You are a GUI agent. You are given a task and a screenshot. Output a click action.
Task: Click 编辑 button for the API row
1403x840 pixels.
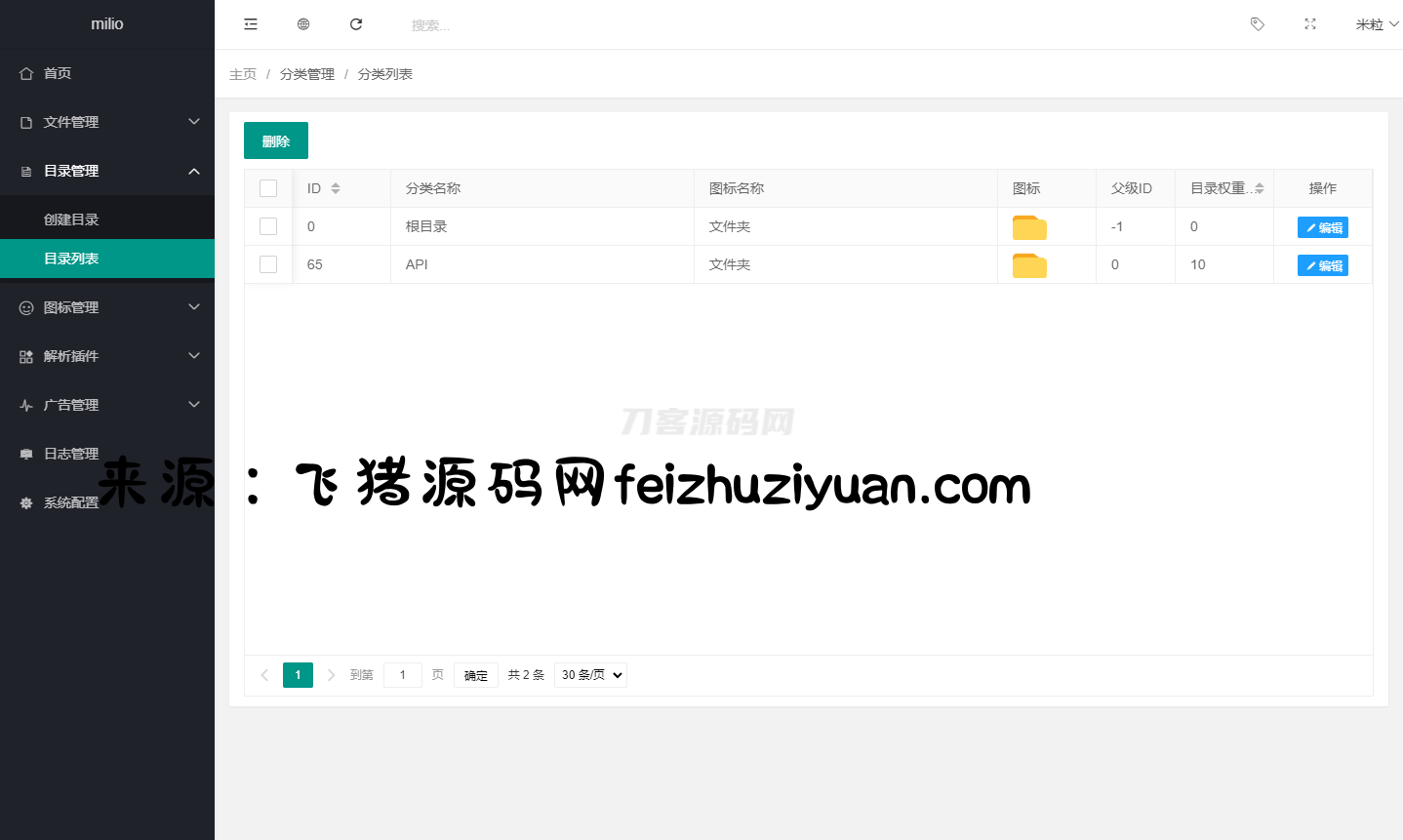1322,265
